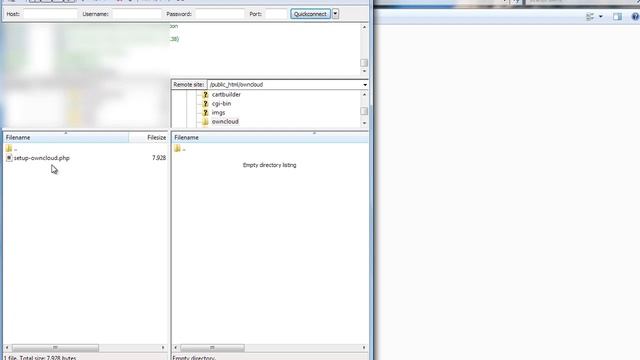Click the 7,928 filesize cell

(x=159, y=158)
